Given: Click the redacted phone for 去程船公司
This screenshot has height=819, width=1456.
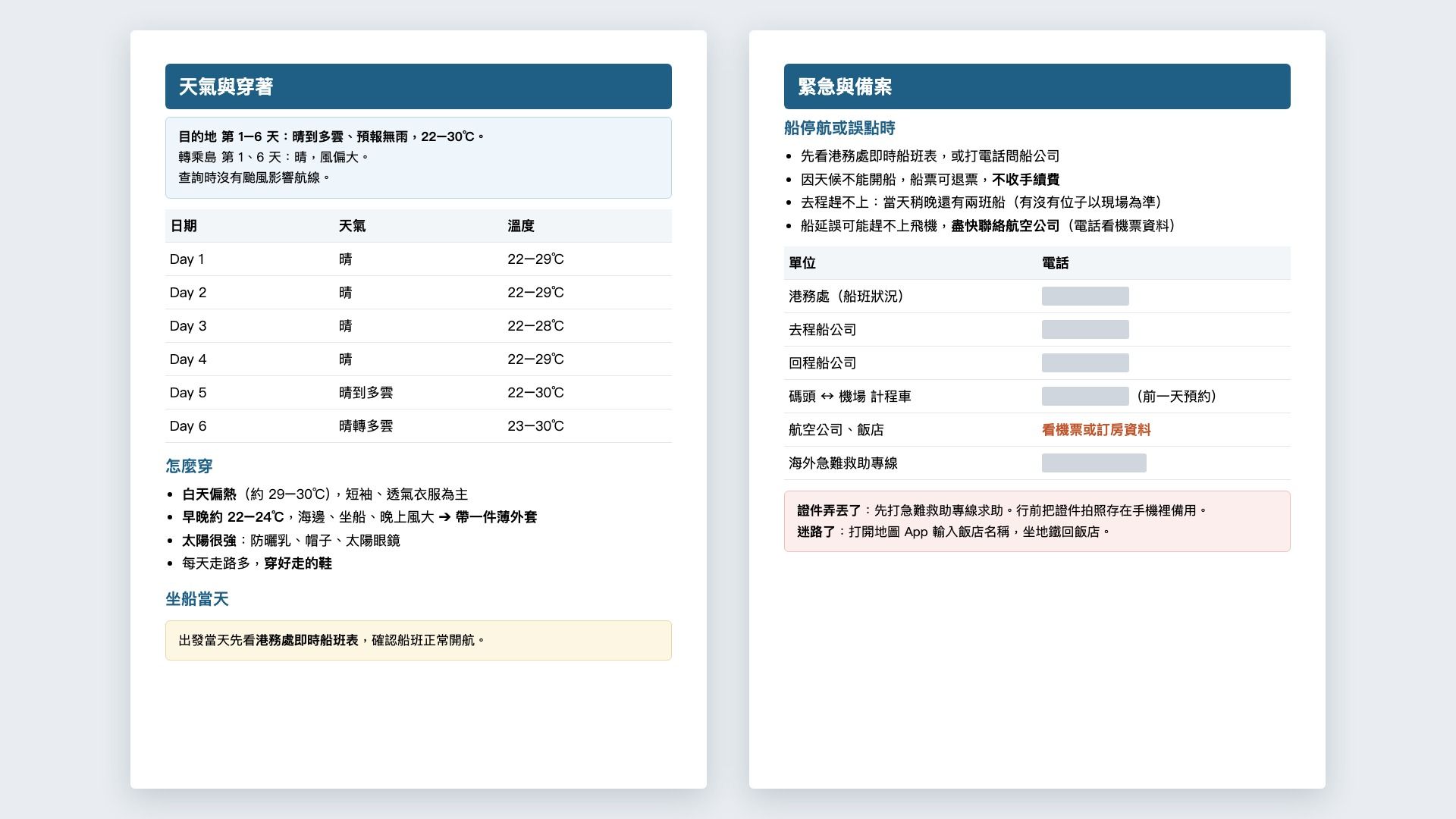Looking at the screenshot, I should tap(1085, 330).
